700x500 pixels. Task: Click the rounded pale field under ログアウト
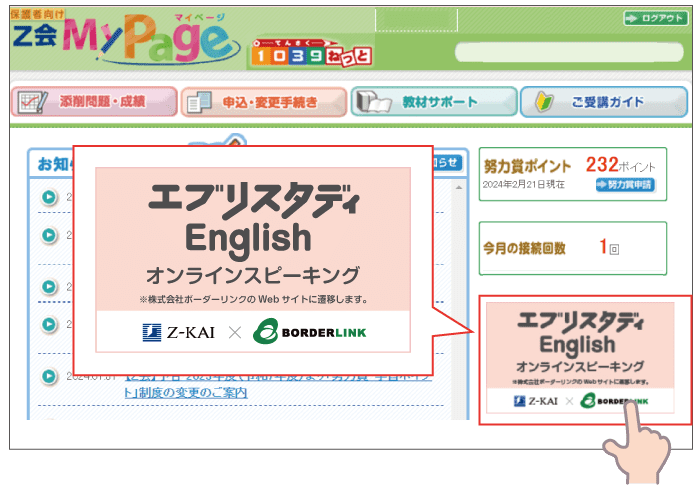(x=569, y=52)
